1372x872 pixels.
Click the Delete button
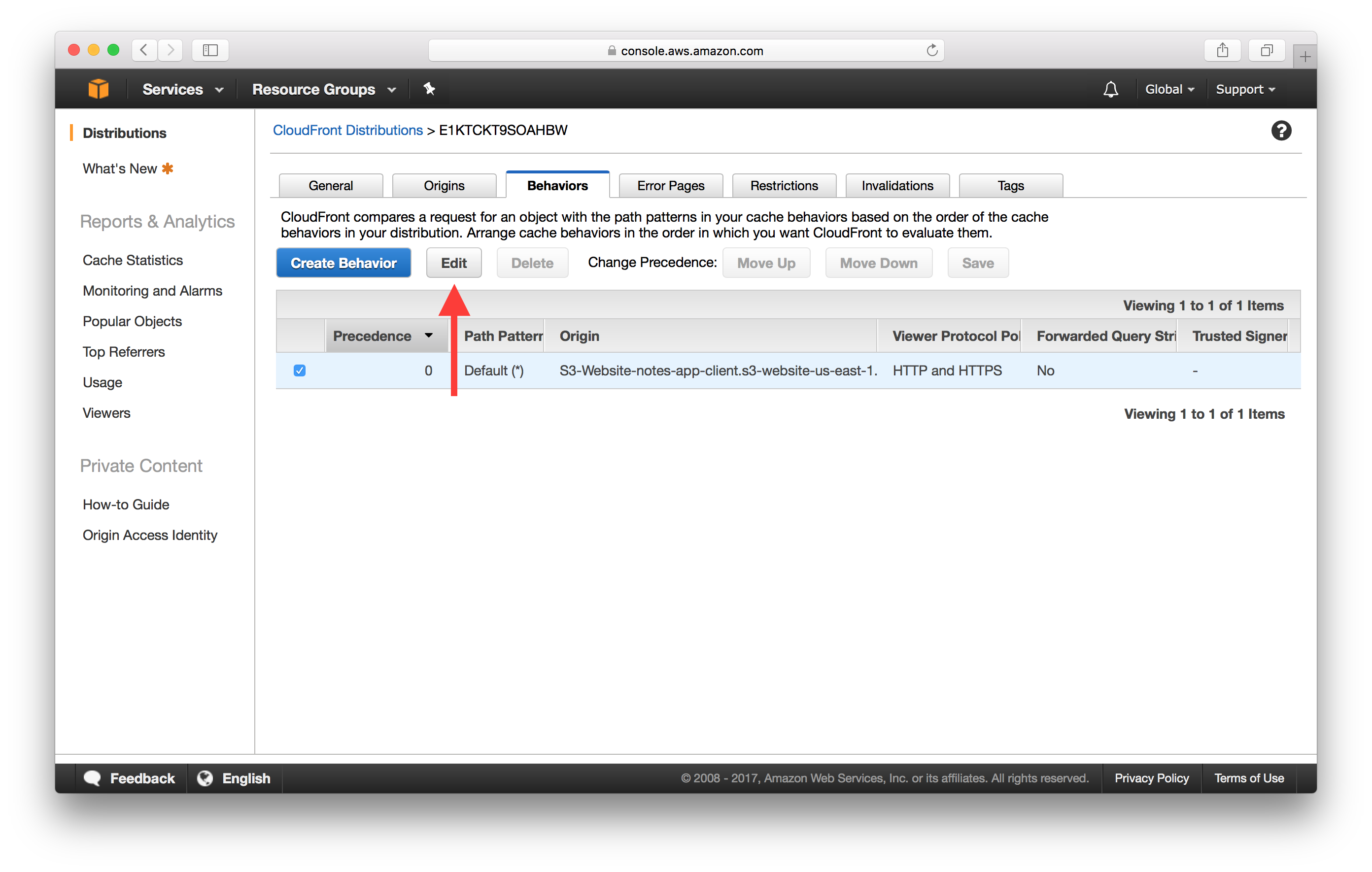[530, 262]
